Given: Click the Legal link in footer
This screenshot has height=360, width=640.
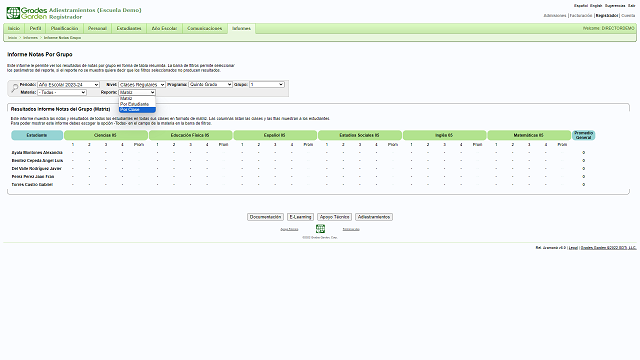Looking at the screenshot, I should click(x=573, y=248).
